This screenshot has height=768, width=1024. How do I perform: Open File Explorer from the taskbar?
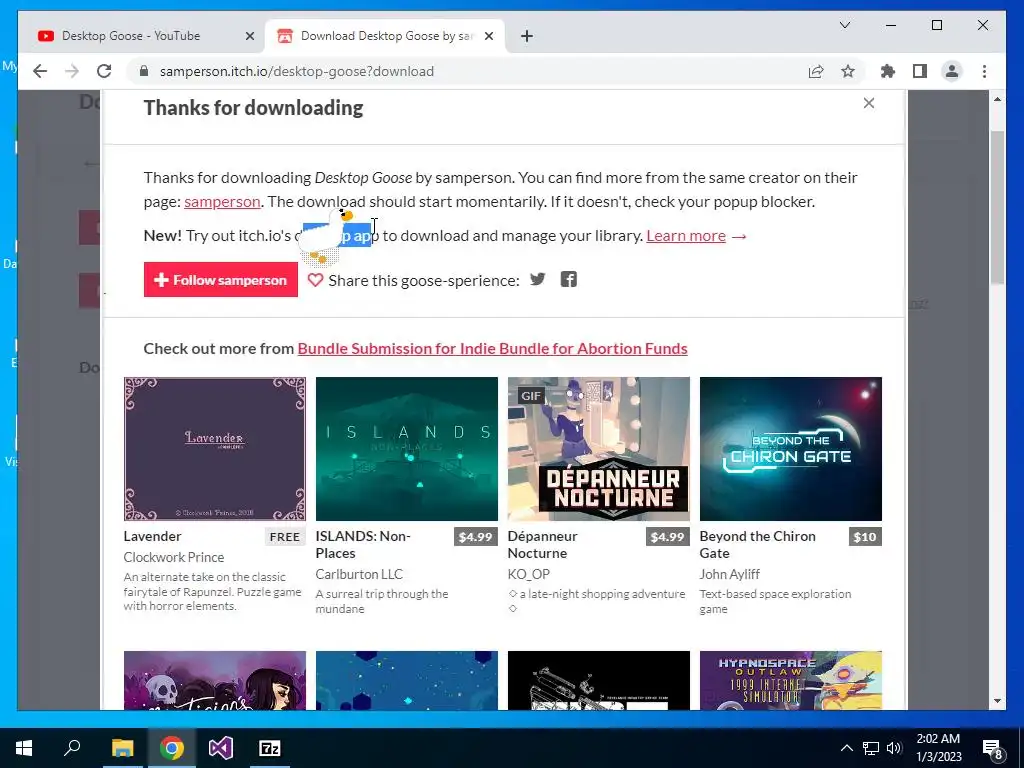[122, 748]
